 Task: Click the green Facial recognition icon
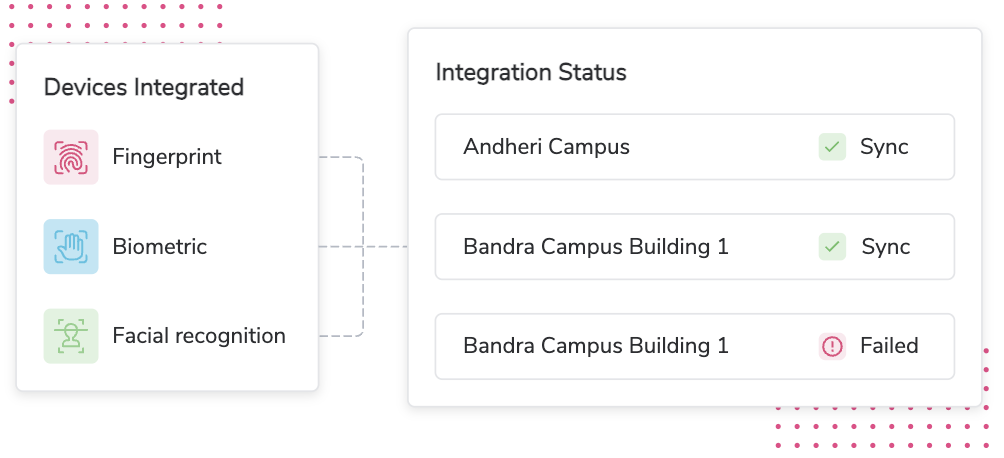point(70,335)
